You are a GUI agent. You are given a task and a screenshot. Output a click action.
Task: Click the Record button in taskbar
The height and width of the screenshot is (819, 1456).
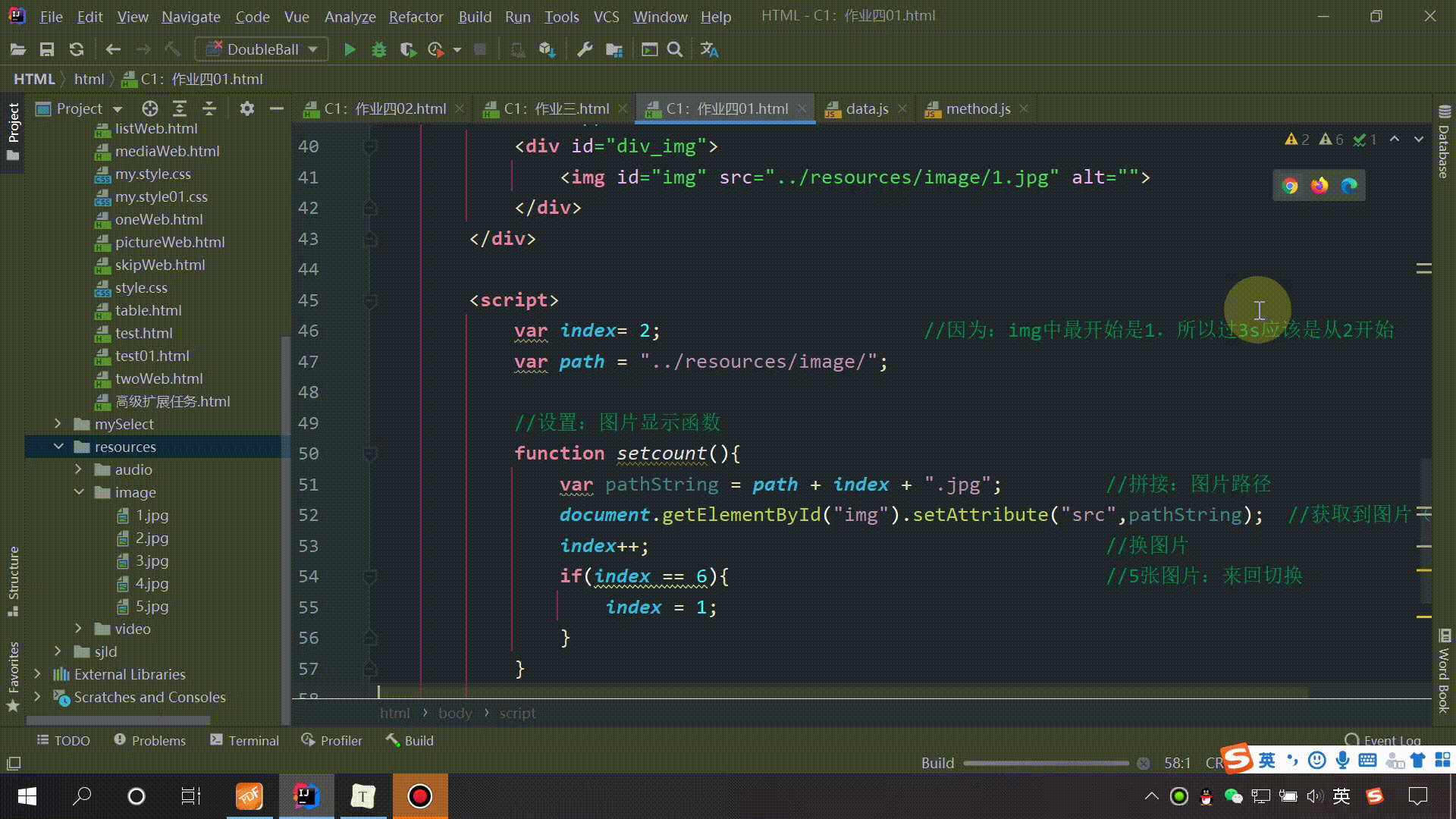(419, 796)
